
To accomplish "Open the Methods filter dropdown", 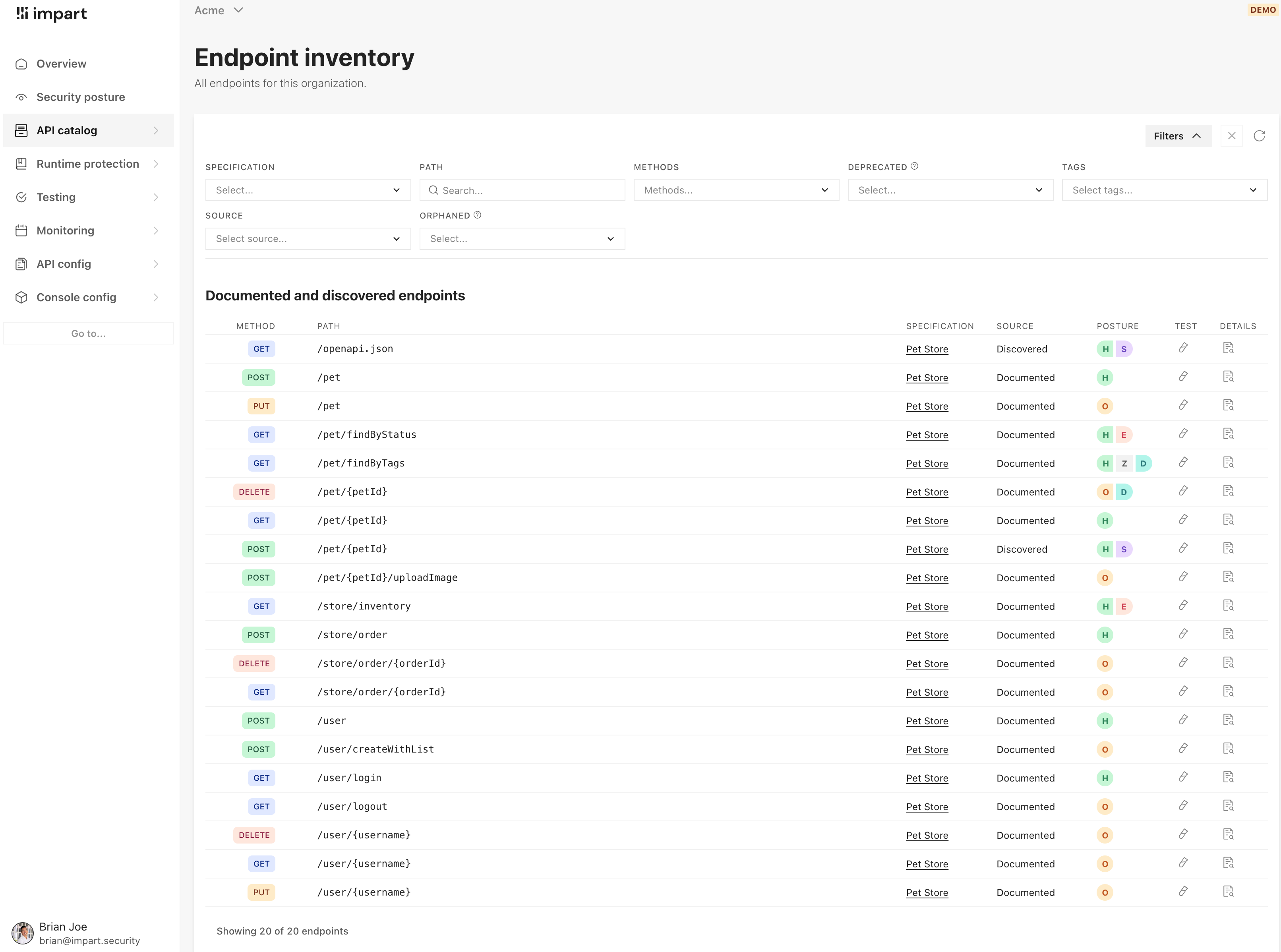I will pyautogui.click(x=735, y=190).
